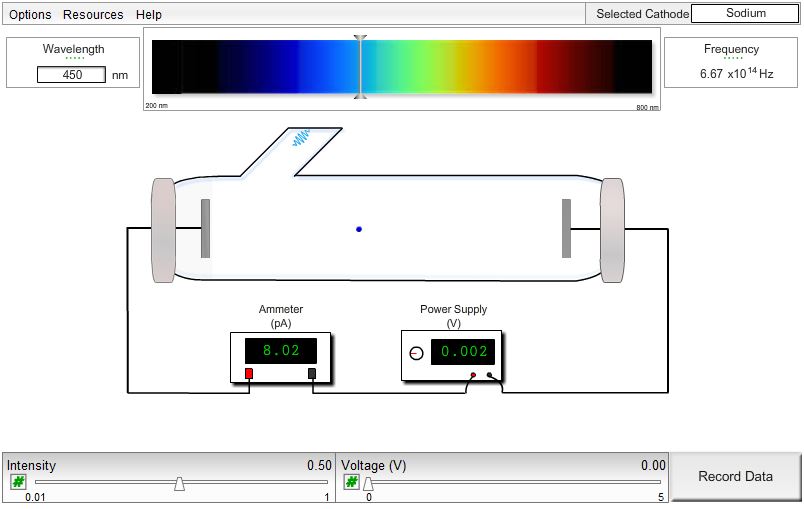Click the ammeter red terminal
This screenshot has width=804, height=509.
click(x=249, y=373)
